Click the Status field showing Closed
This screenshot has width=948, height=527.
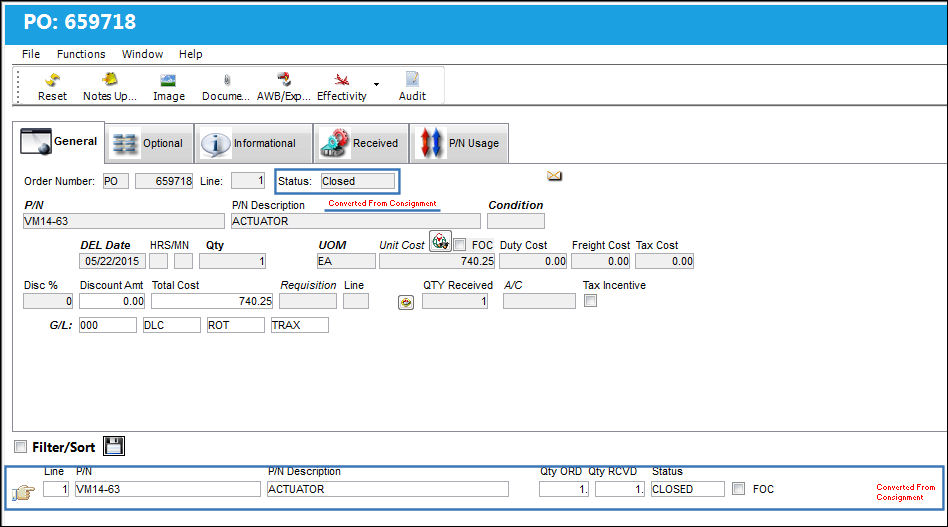coord(358,181)
